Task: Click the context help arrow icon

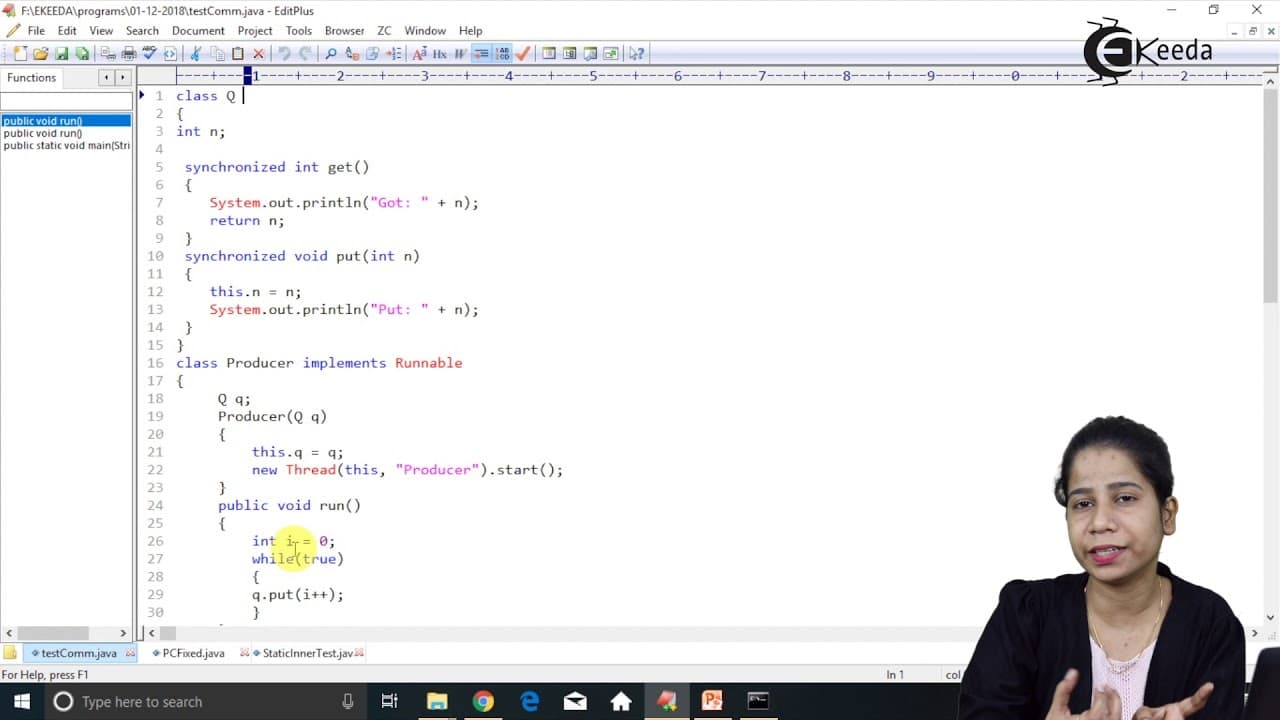Action: (637, 53)
